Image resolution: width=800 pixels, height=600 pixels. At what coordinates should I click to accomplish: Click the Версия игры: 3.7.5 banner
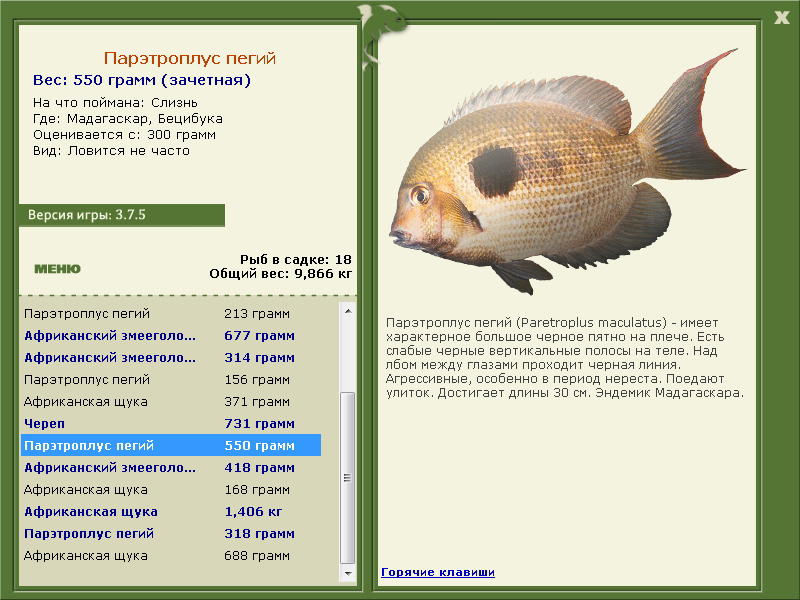tap(121, 215)
